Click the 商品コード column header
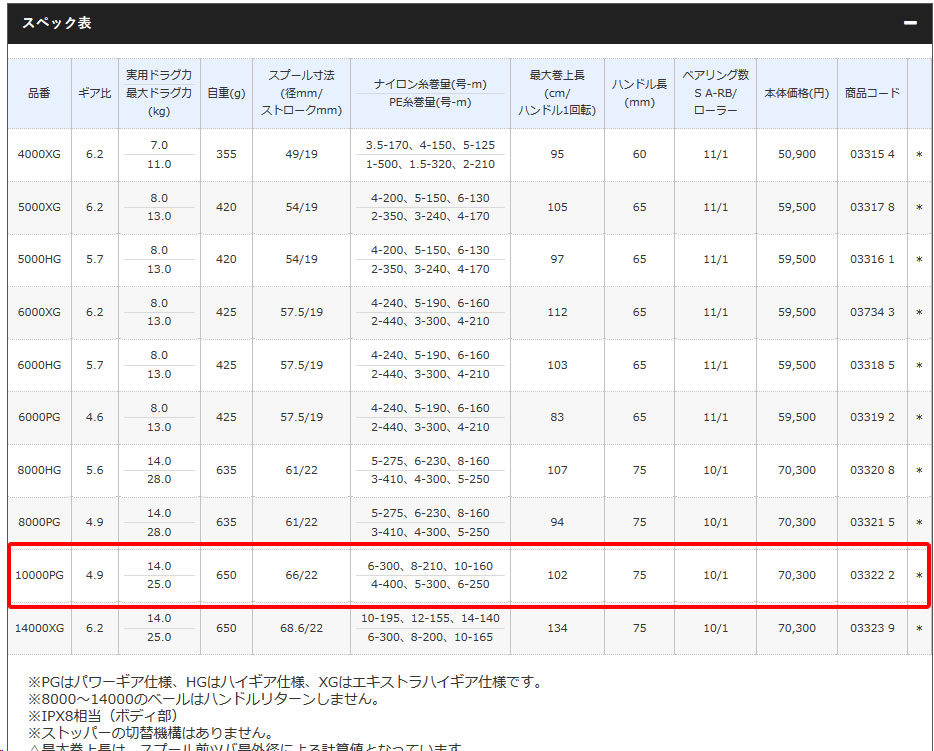934x751 pixels. click(872, 93)
